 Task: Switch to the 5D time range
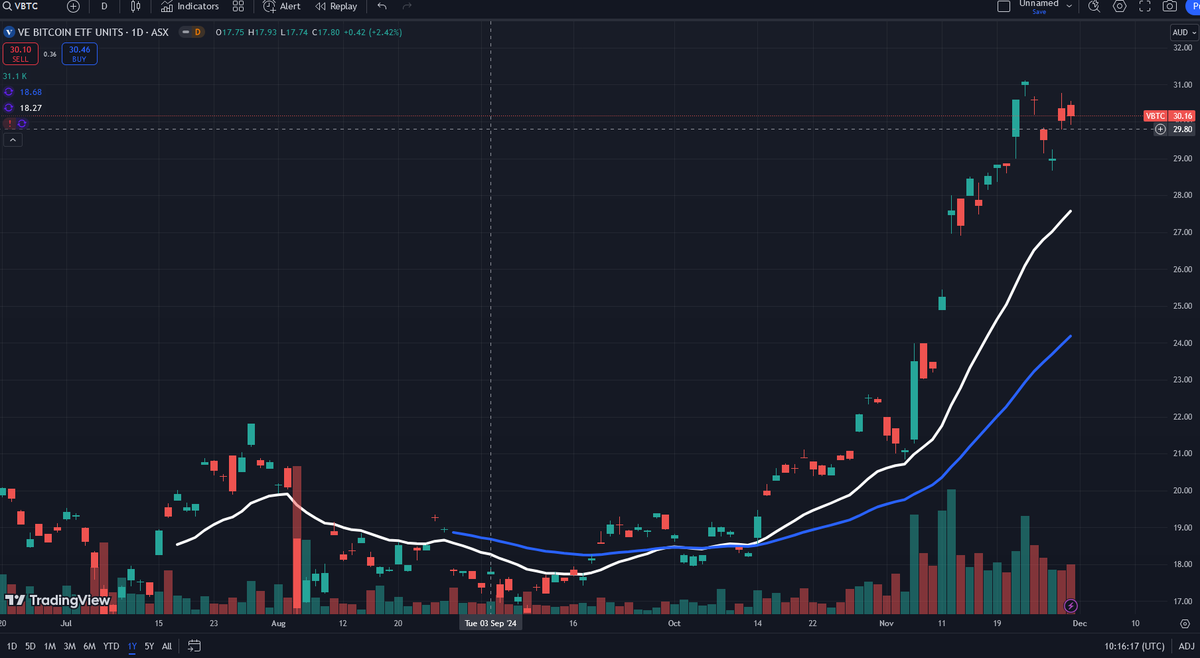click(30, 646)
